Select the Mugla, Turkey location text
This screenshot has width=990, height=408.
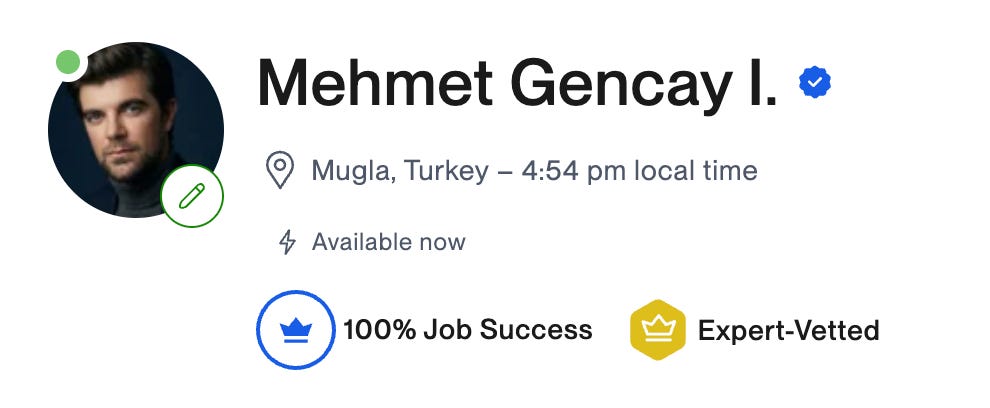tap(400, 171)
